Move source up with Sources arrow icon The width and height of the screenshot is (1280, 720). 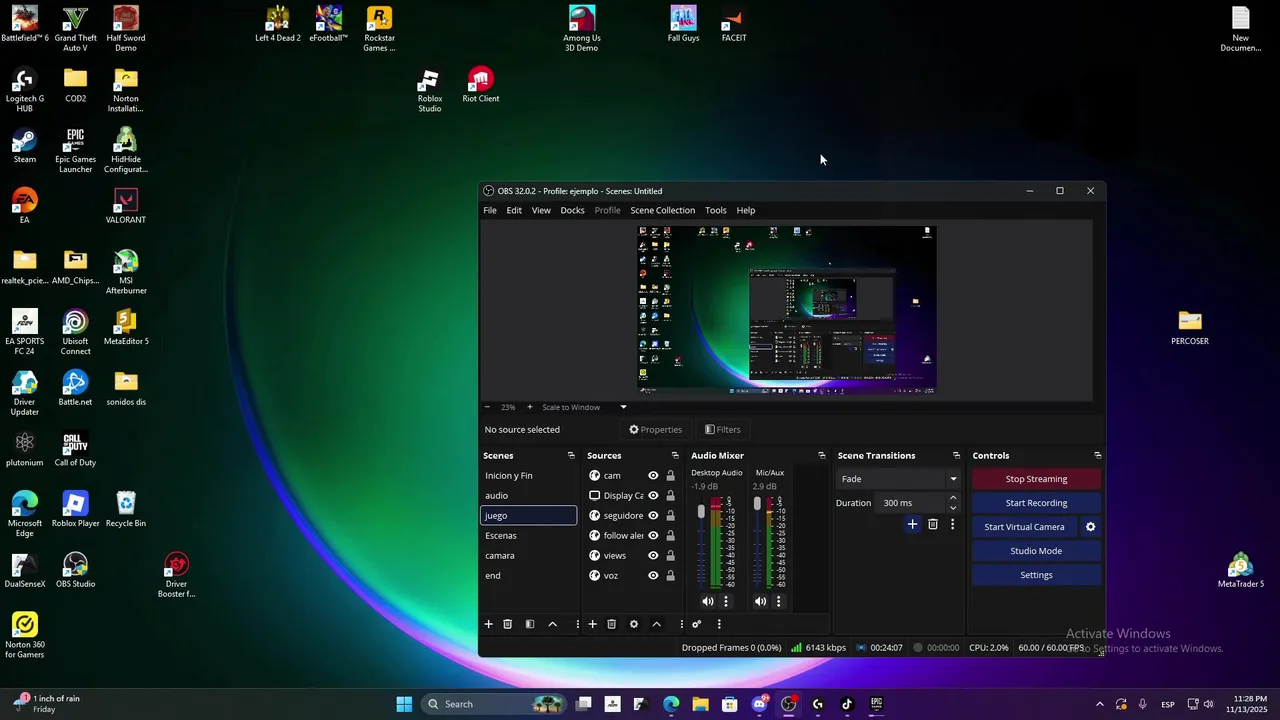(x=656, y=624)
